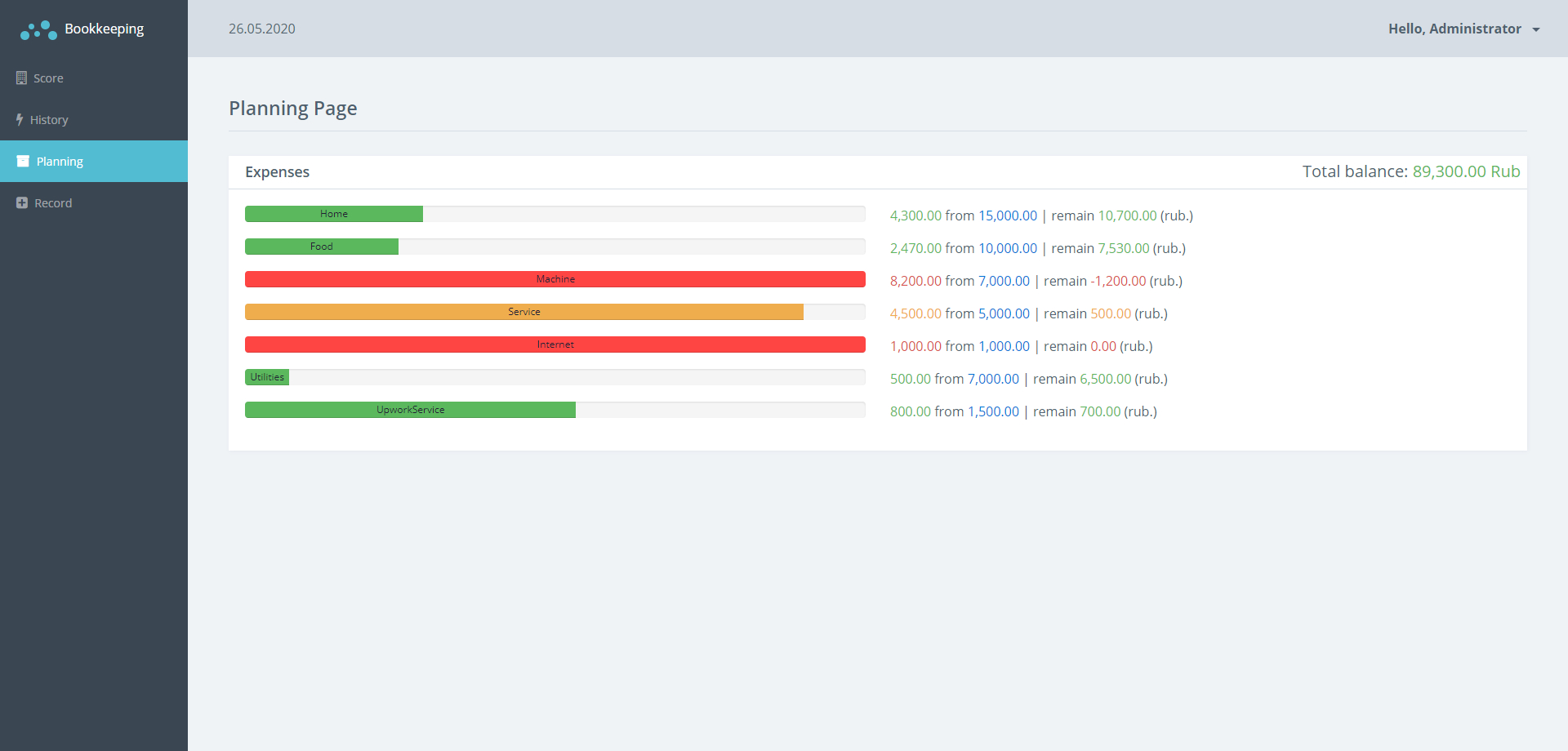1568x751 pixels.
Task: Click the Score calculator icon in sidebar
Action: tap(21, 78)
